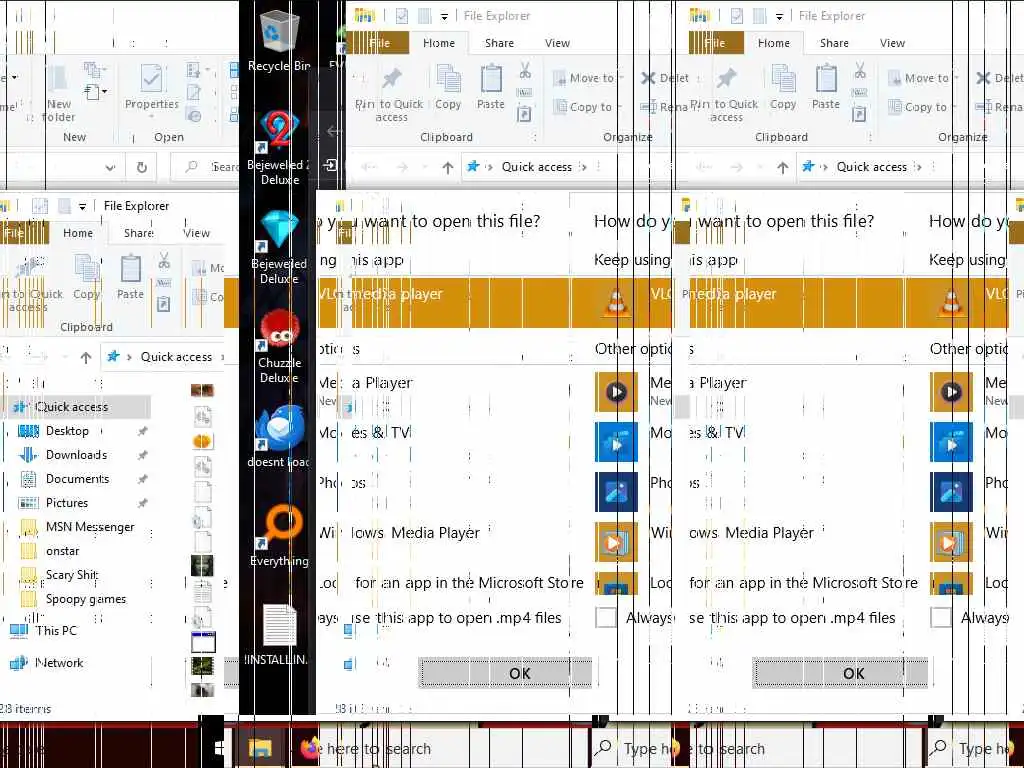Open the New item dropdown next to New folder
Image resolution: width=1024 pixels, height=768 pixels.
coord(95,91)
